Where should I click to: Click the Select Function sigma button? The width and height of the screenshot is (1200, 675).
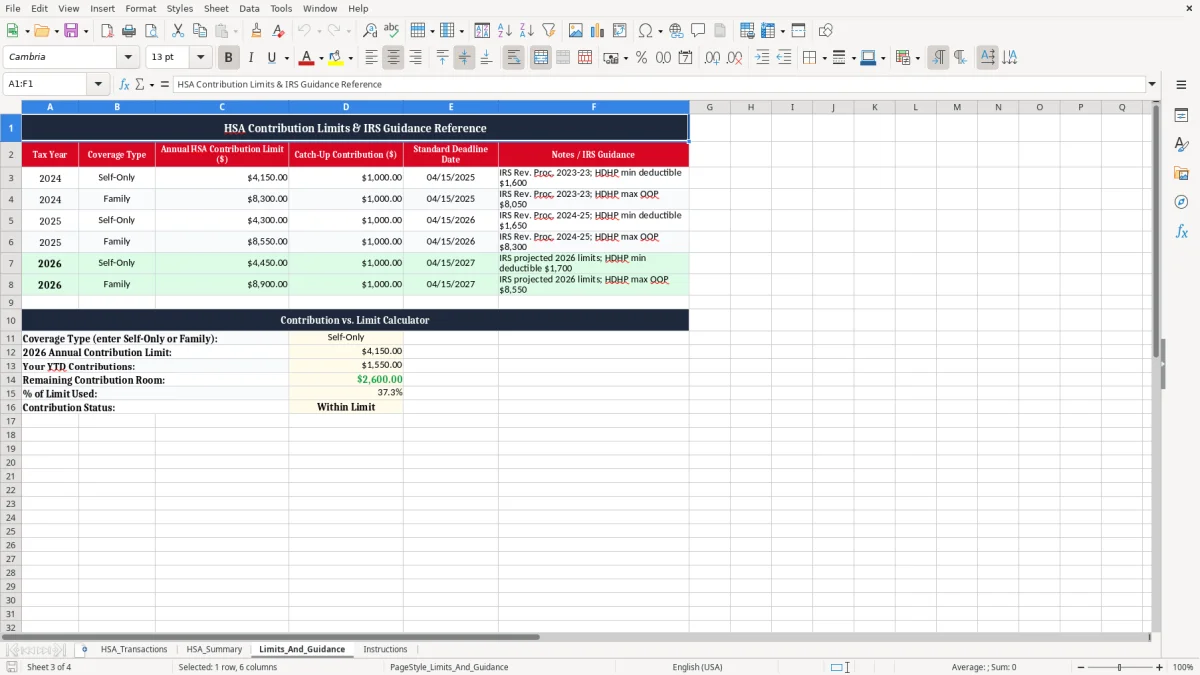coord(140,84)
